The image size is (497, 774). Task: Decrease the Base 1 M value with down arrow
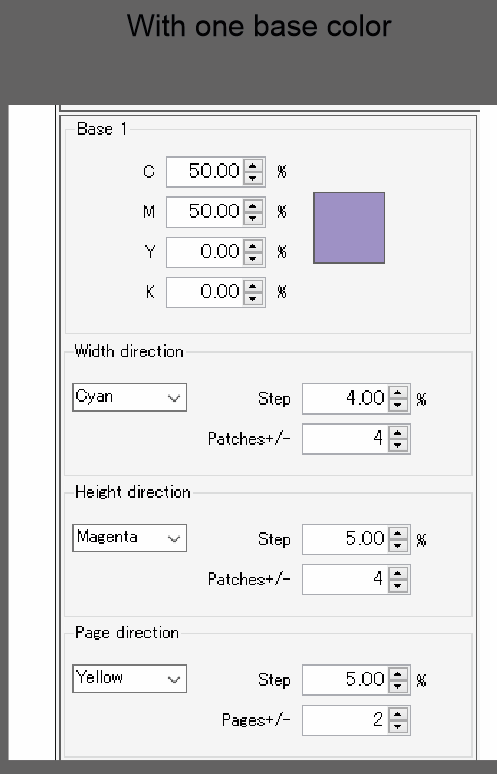coord(253,218)
